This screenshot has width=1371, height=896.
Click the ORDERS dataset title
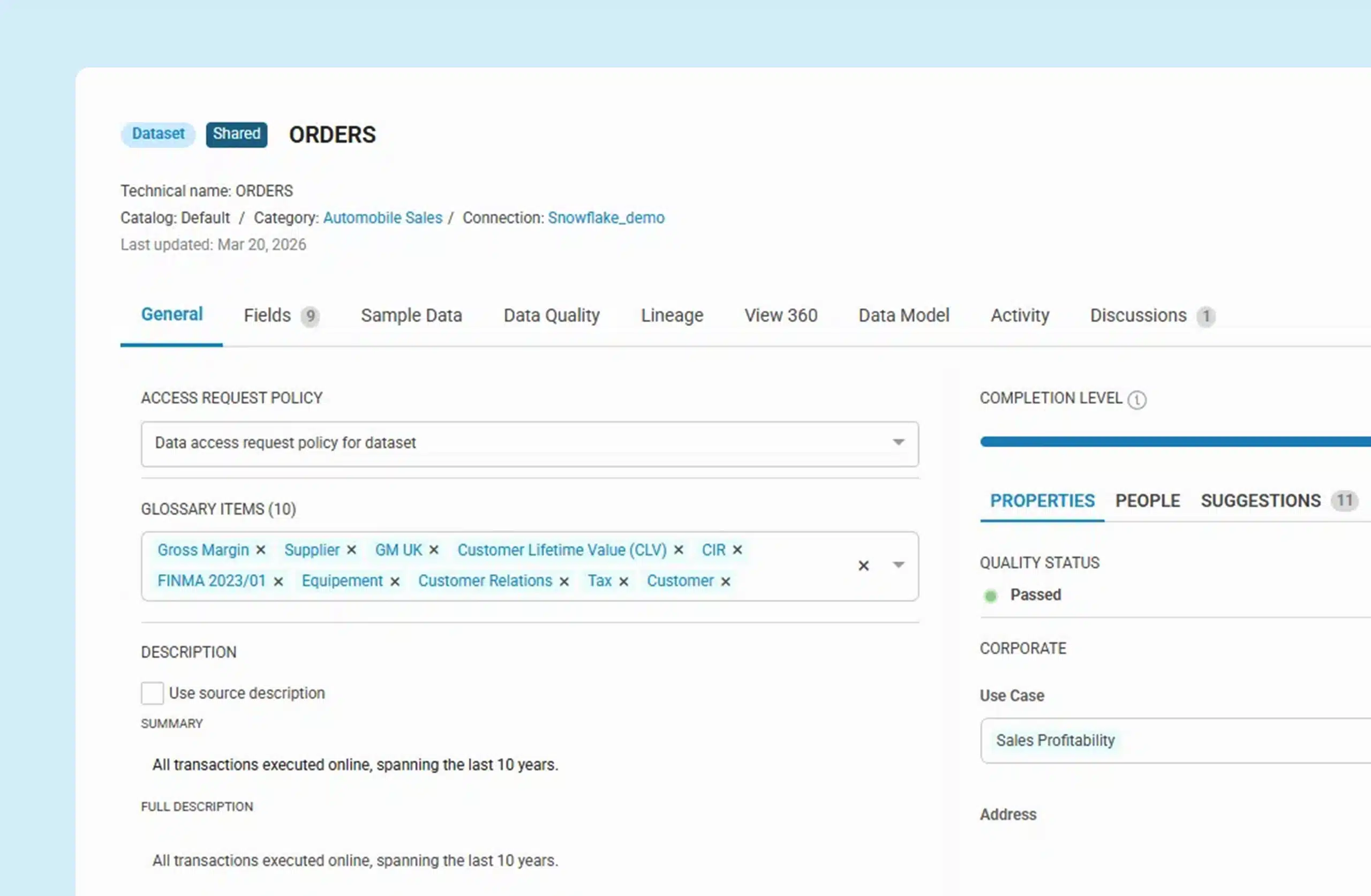(x=333, y=135)
